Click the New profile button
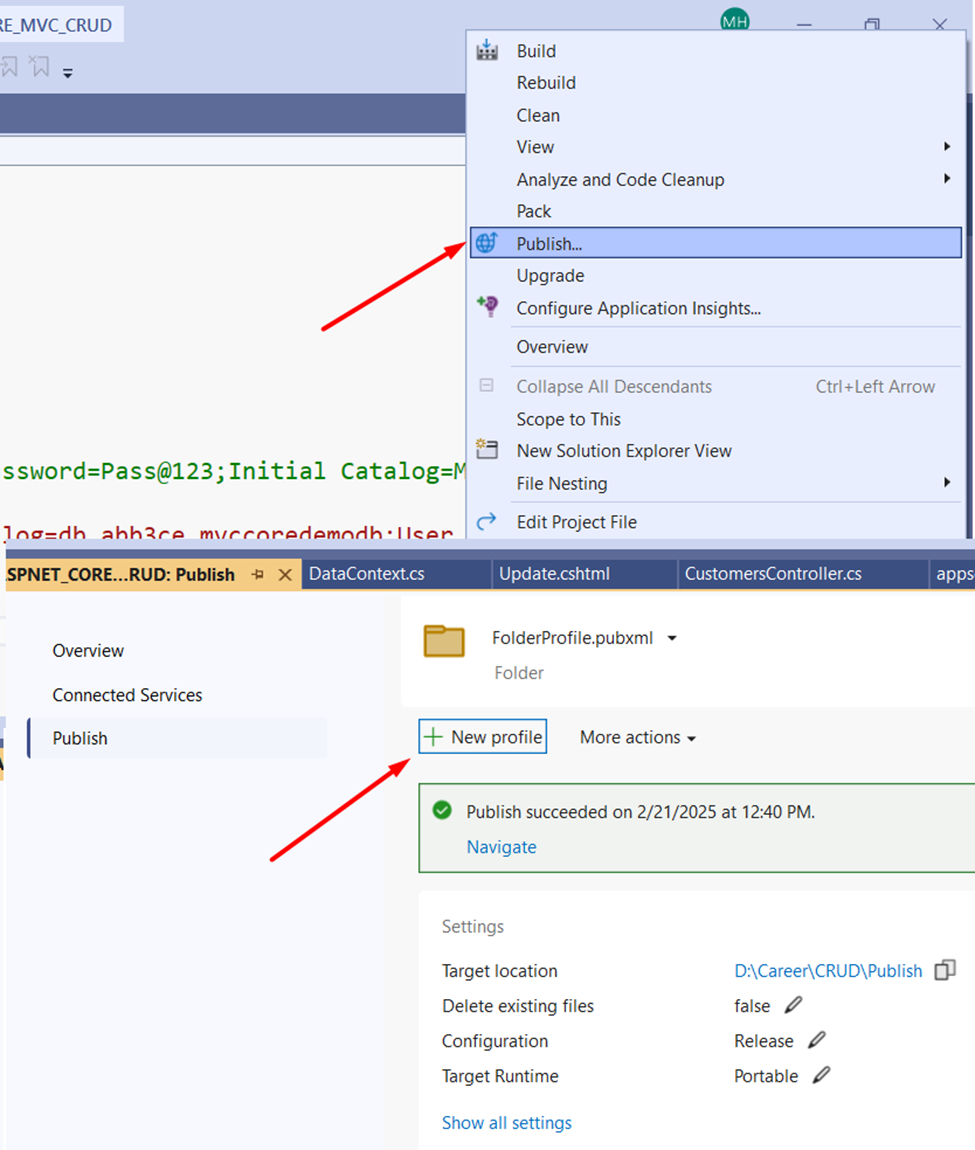Screen dimensions: 975x1150 483,737
